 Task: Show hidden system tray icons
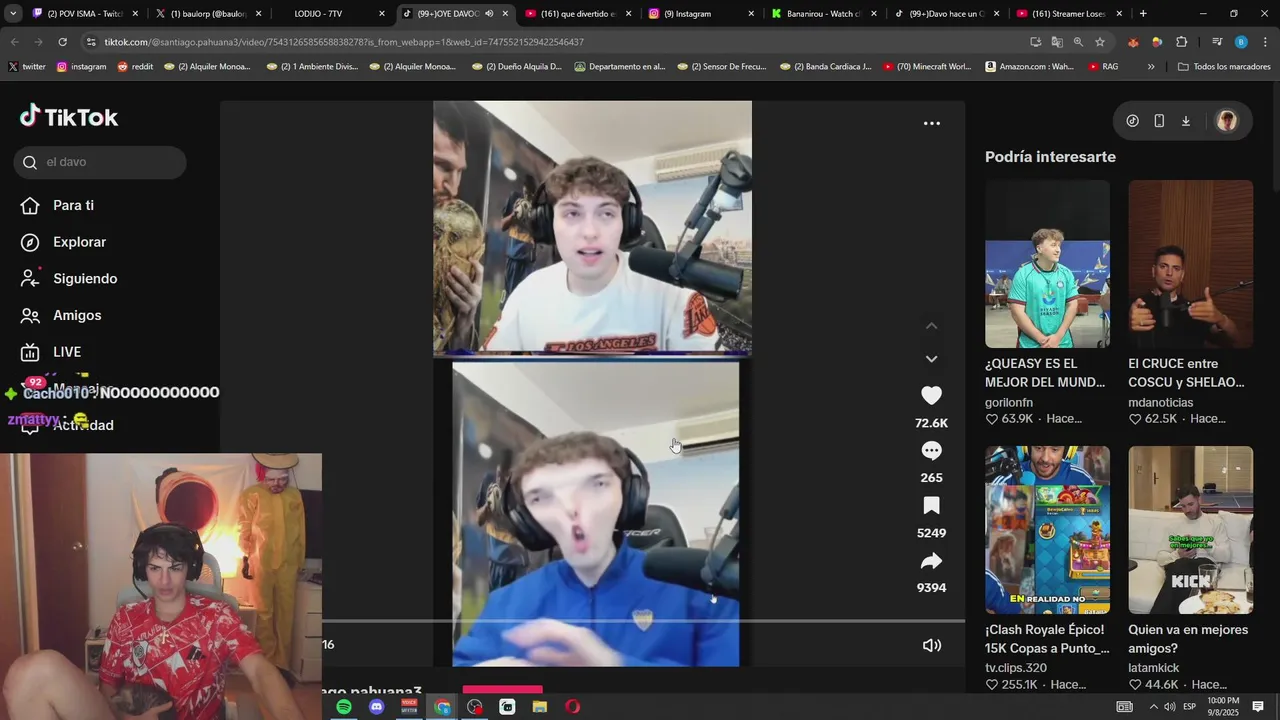coord(1153,707)
